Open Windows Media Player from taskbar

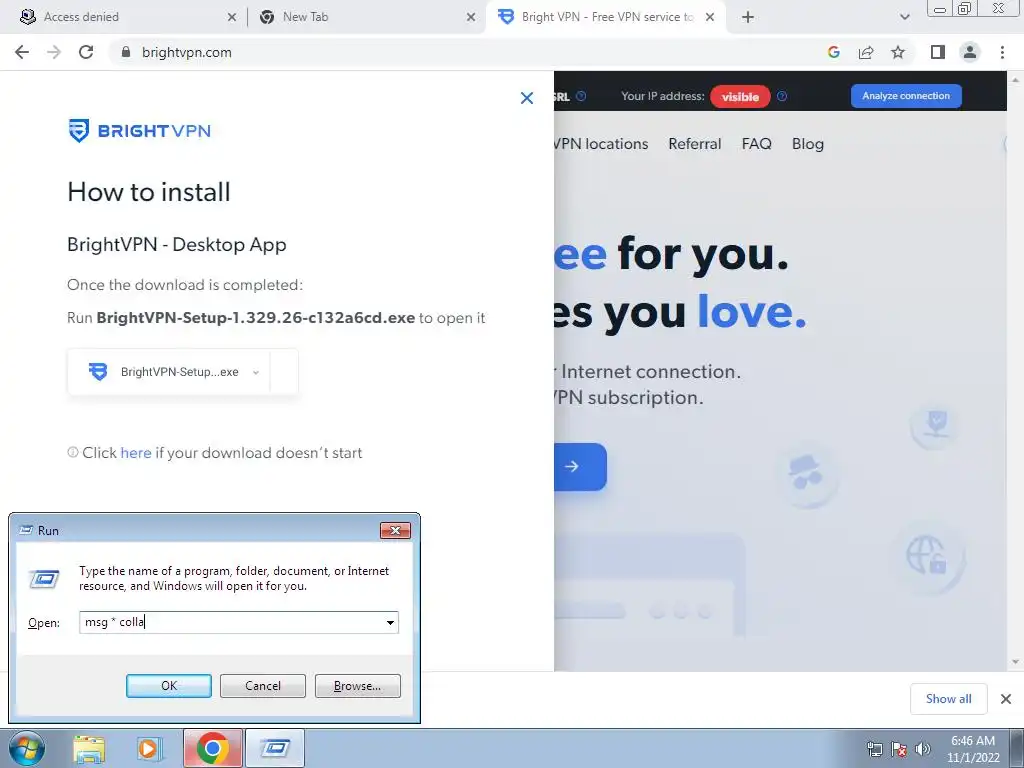(149, 748)
